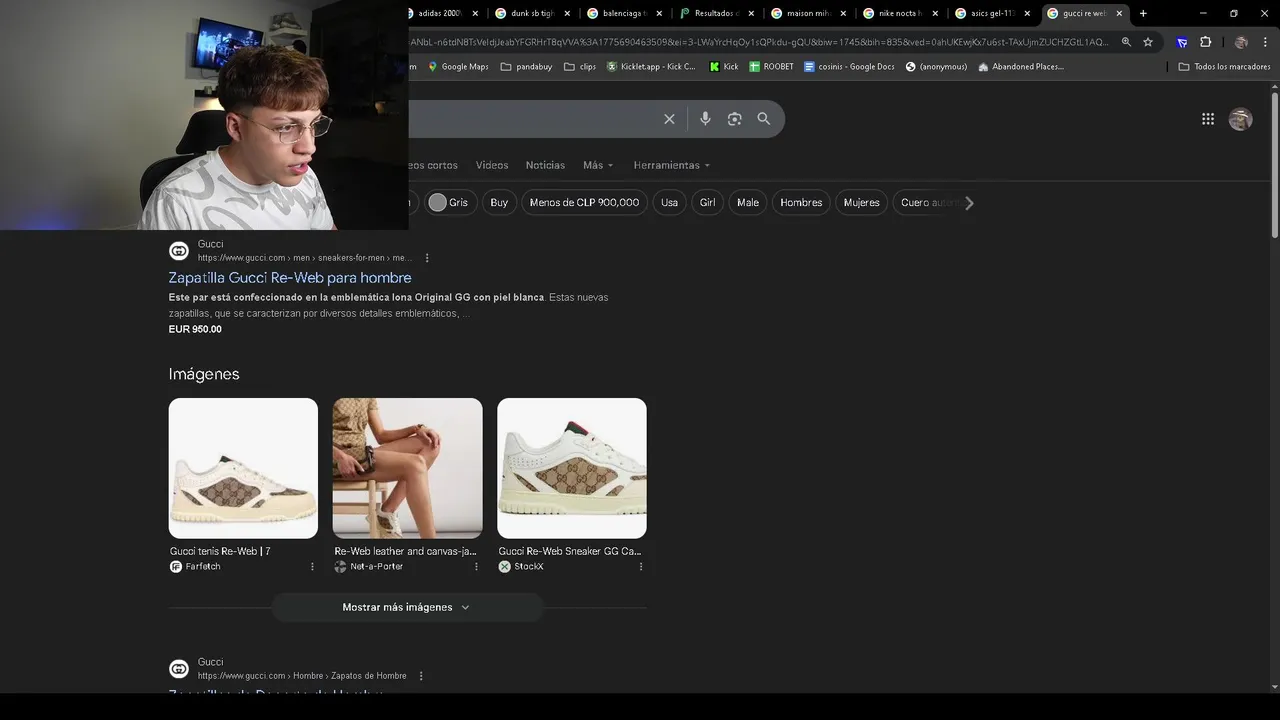Open the Kick bookmark
The width and height of the screenshot is (1280, 720).
(724, 67)
